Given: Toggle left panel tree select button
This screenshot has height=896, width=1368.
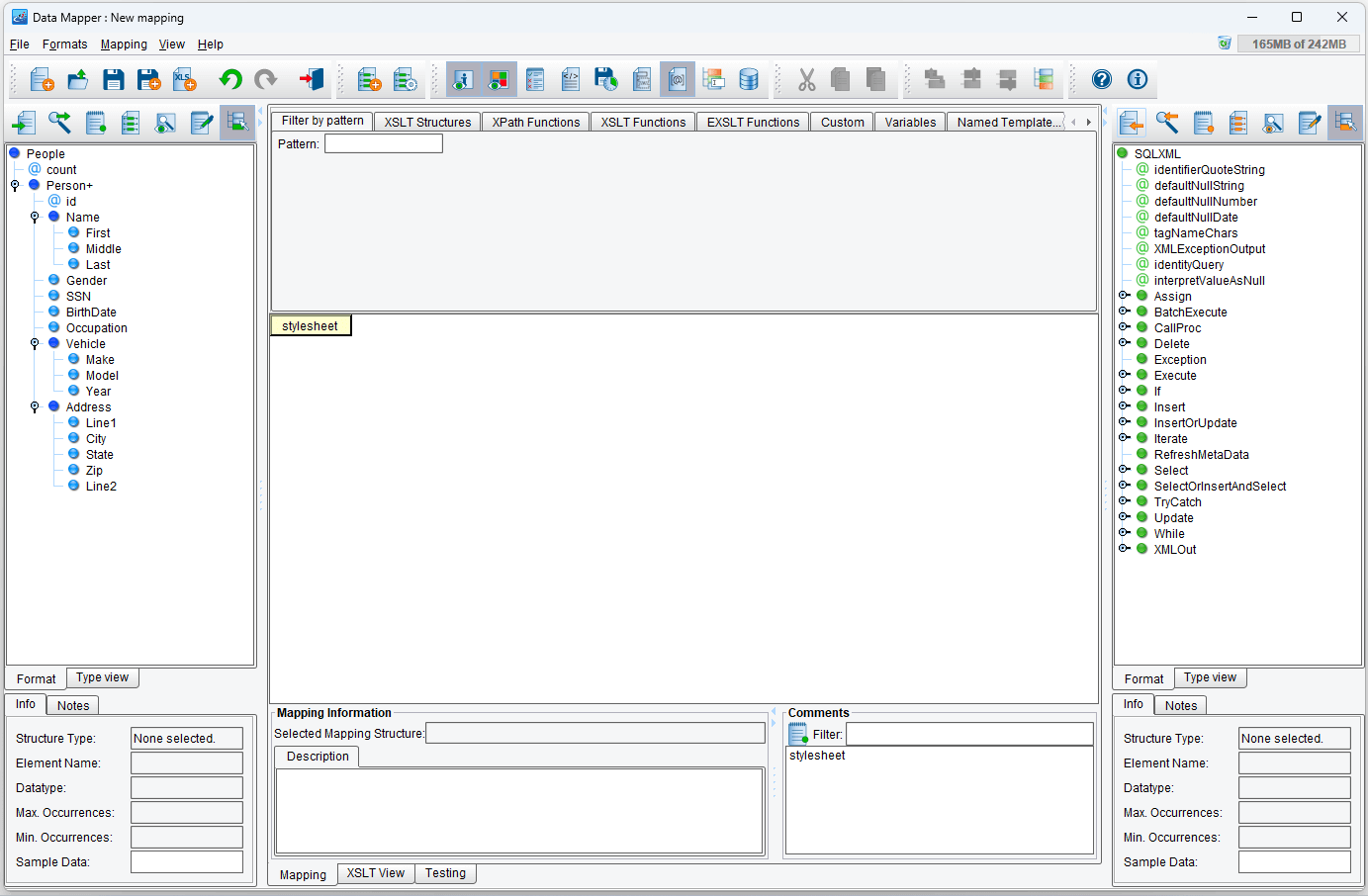Looking at the screenshot, I should (237, 123).
